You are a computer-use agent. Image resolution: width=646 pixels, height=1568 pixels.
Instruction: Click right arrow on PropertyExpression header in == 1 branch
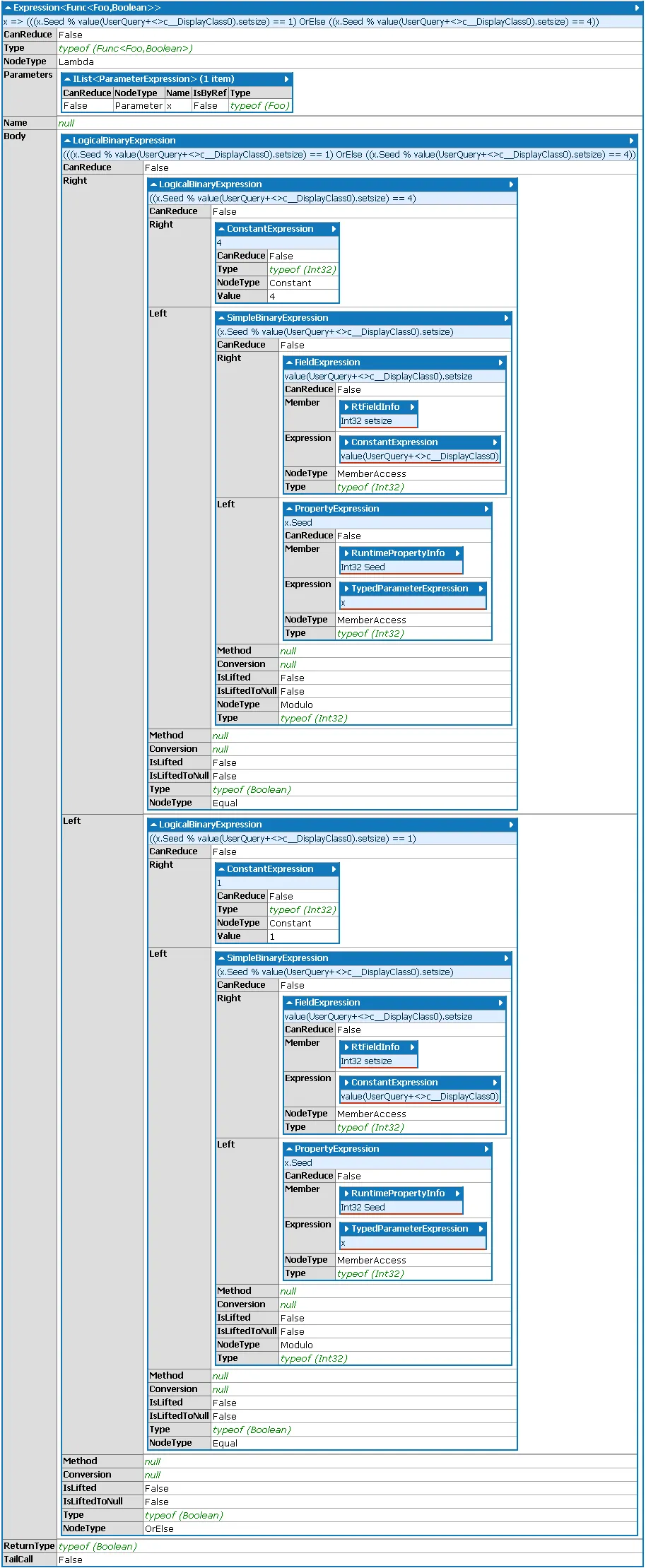pyautogui.click(x=486, y=1149)
